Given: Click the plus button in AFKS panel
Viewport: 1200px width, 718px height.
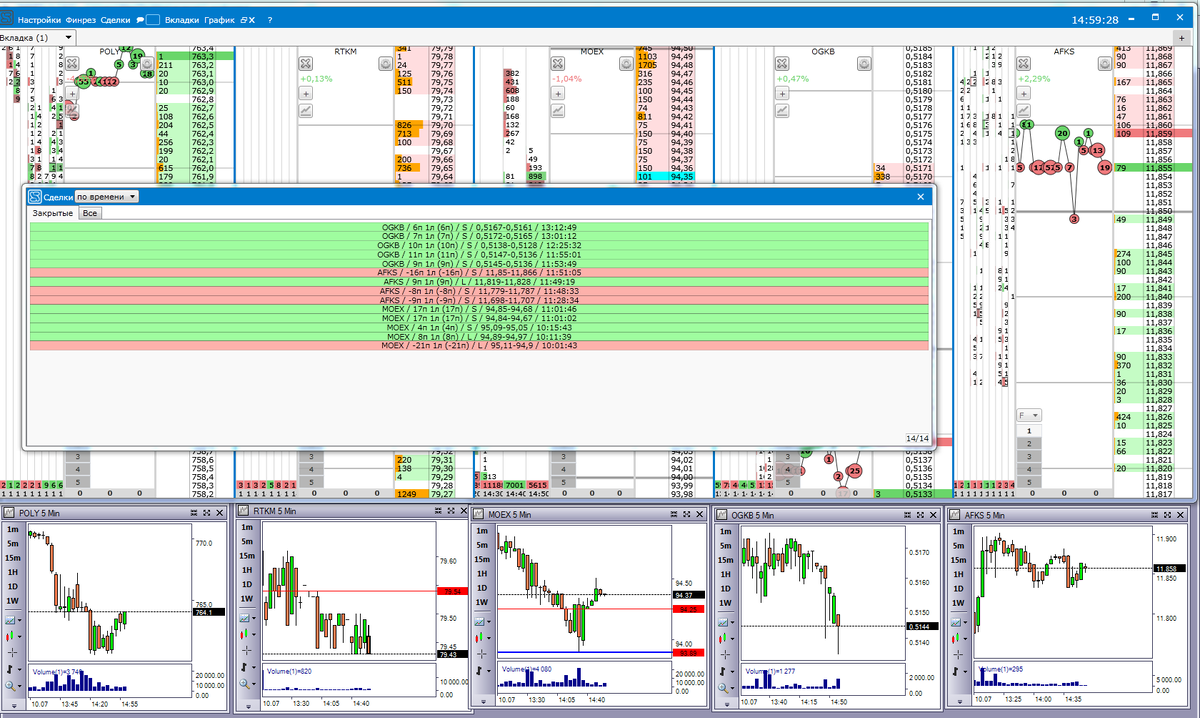Looking at the screenshot, I should [1023, 93].
